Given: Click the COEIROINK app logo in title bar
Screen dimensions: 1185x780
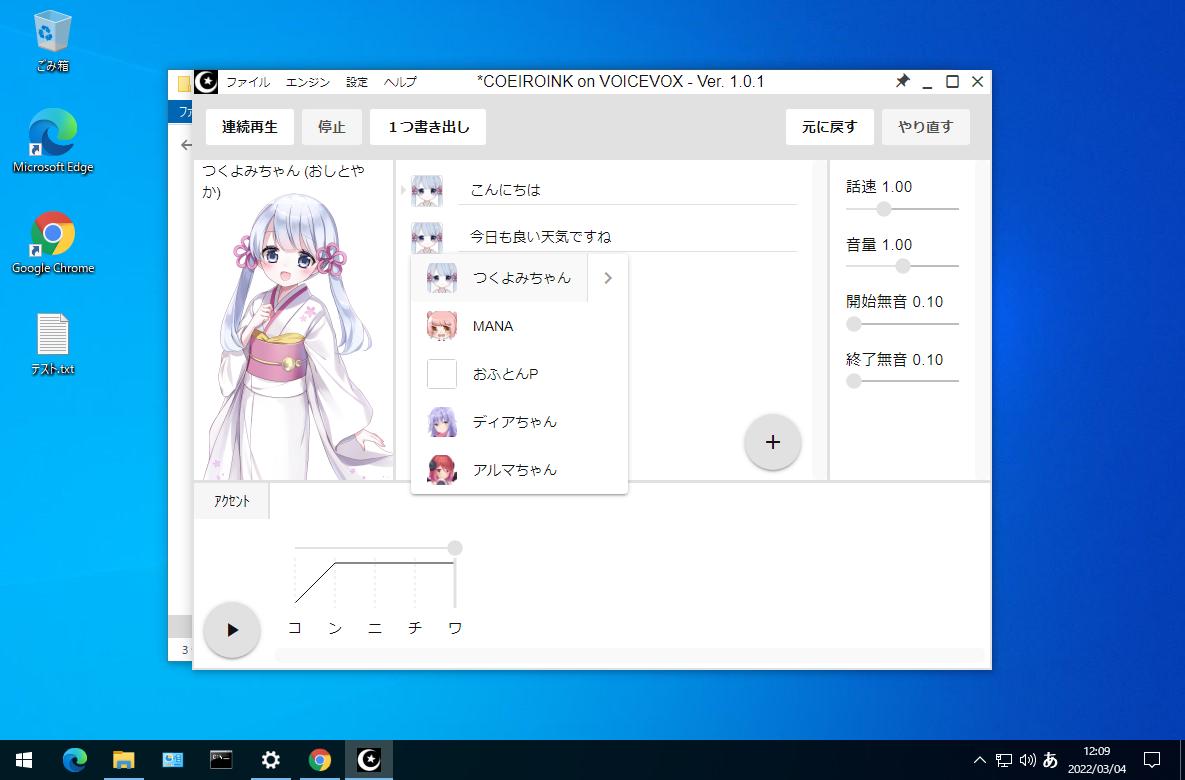Looking at the screenshot, I should [x=206, y=82].
